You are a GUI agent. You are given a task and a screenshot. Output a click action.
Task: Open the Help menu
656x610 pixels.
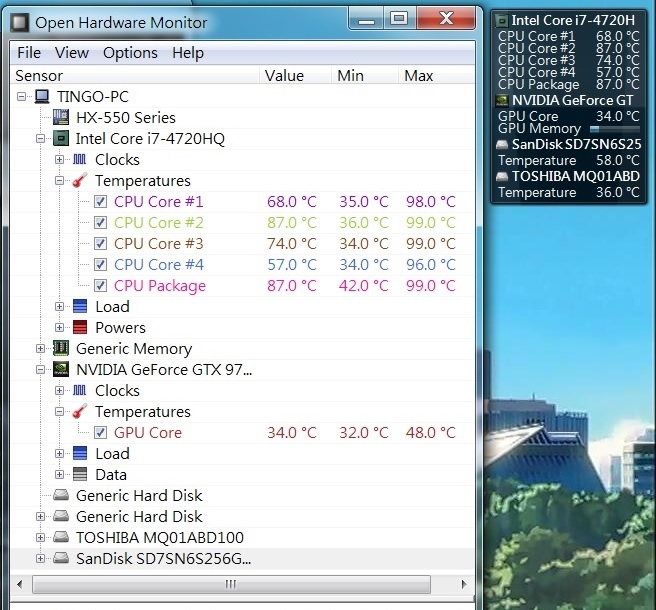coord(188,53)
